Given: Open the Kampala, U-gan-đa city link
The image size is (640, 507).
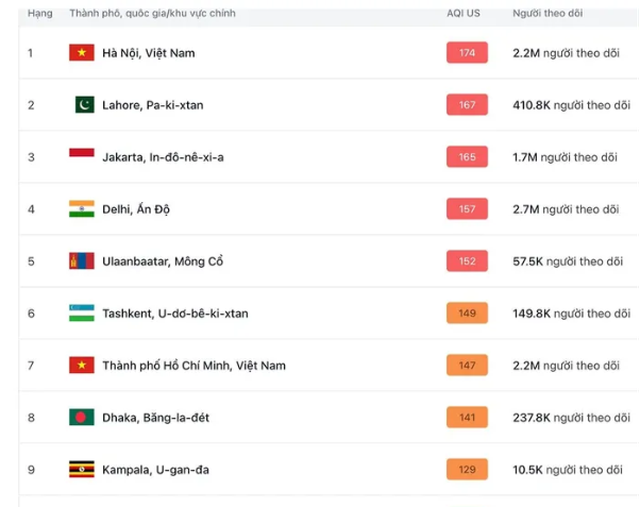Looking at the screenshot, I should [156, 470].
